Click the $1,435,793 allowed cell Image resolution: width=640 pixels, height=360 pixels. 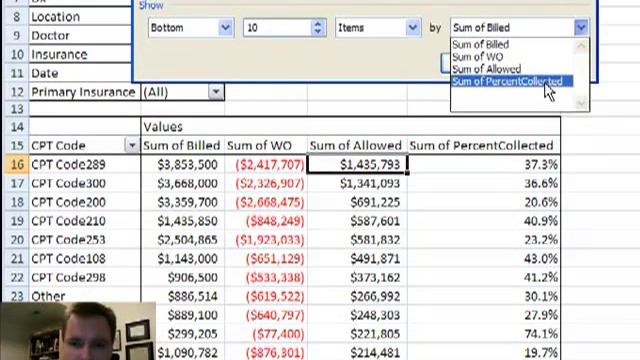[x=357, y=164]
